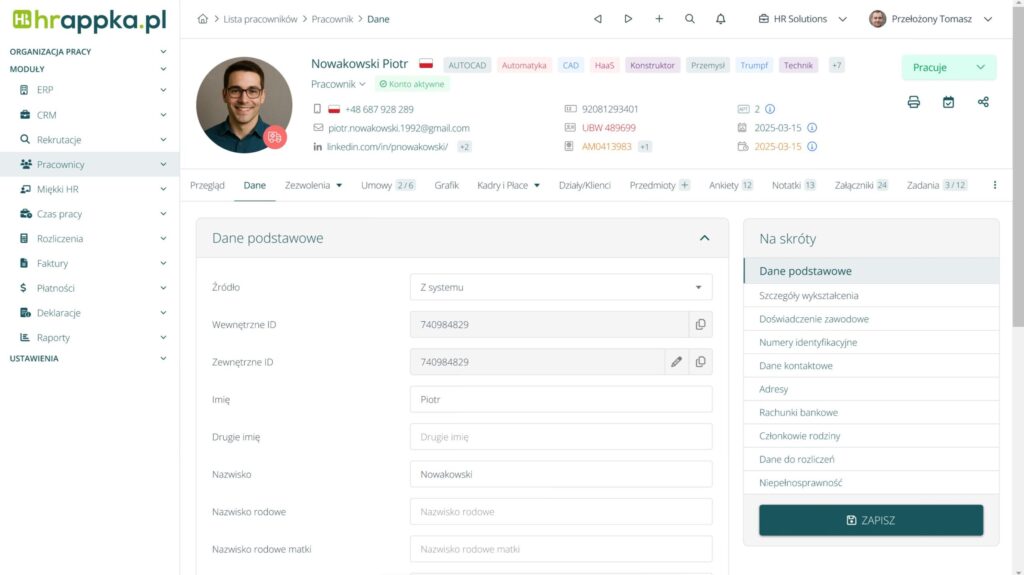Switch to the Przegląd tab
The height and width of the screenshot is (575, 1024).
tap(207, 185)
